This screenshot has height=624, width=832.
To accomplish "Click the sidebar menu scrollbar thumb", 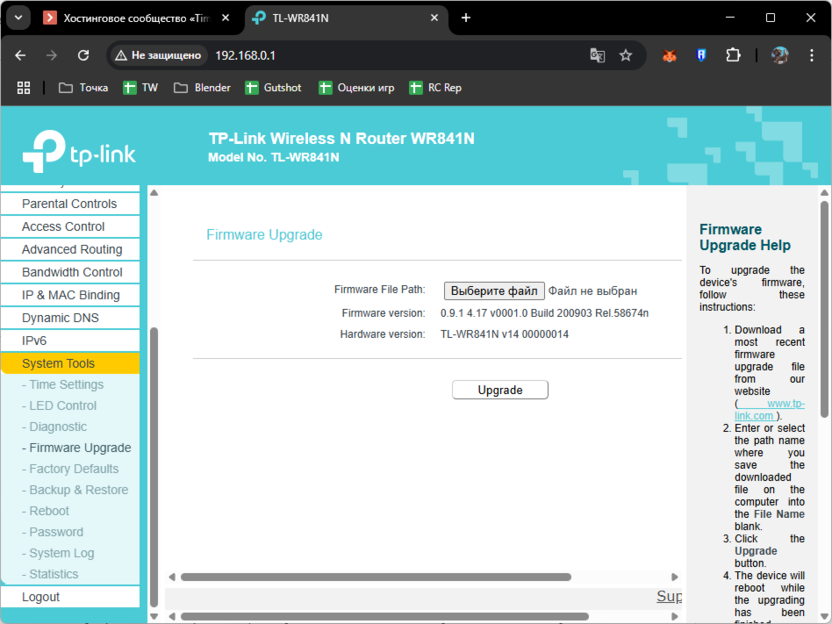I will point(154,467).
